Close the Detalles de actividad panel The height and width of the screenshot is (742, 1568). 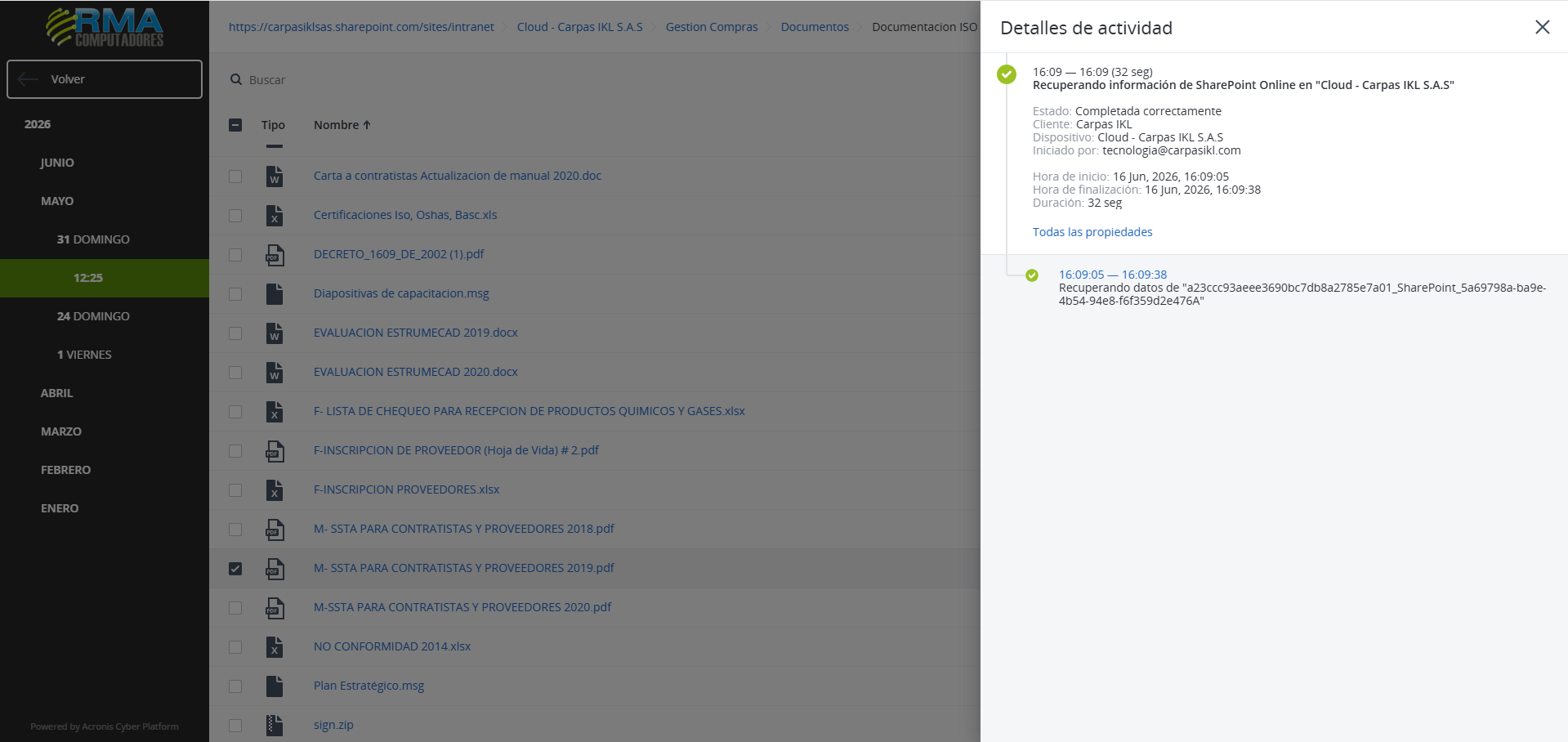point(1542,27)
